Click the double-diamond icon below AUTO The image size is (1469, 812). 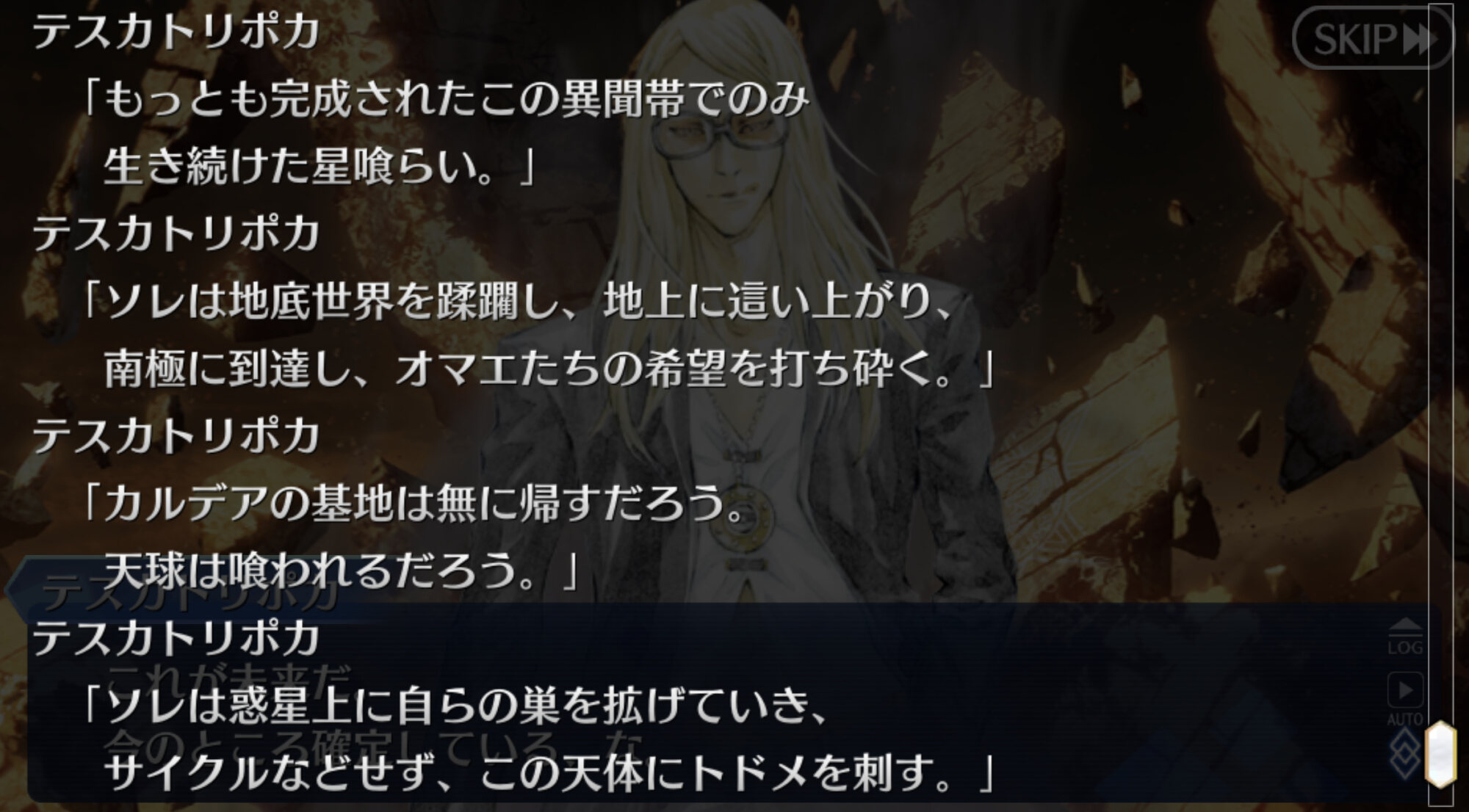click(x=1405, y=754)
